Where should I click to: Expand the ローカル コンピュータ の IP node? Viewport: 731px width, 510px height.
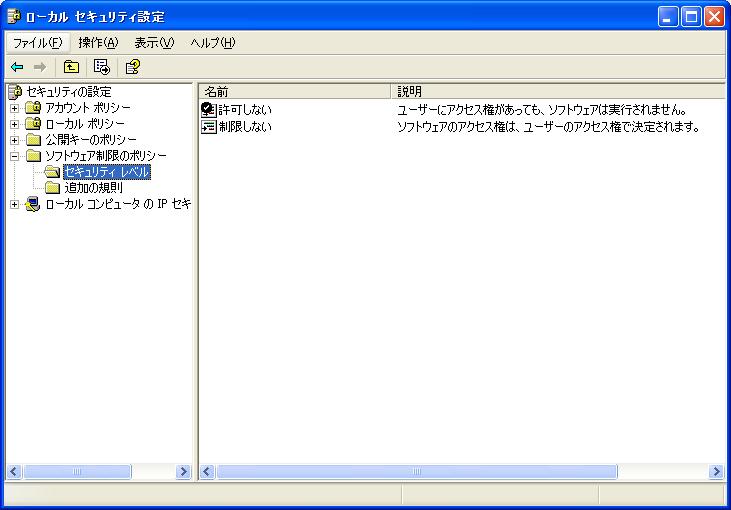(14, 204)
